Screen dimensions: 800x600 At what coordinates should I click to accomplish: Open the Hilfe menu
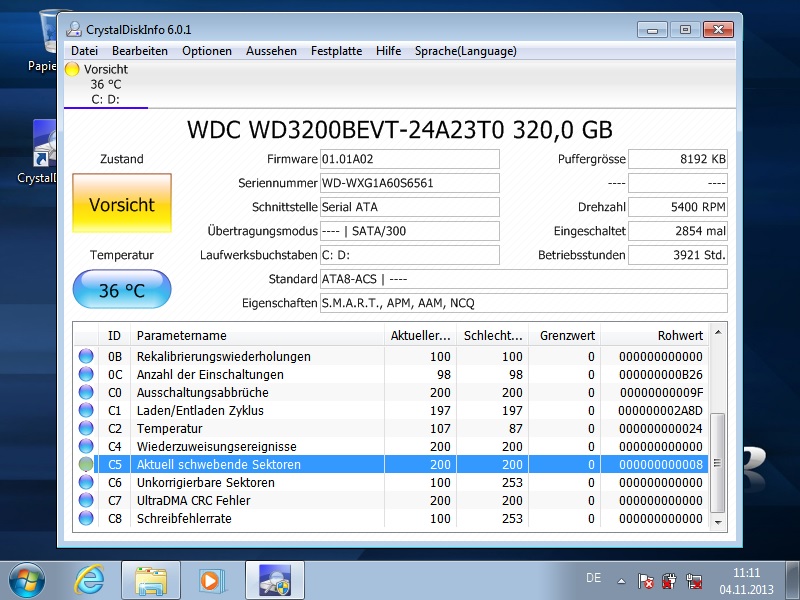click(x=388, y=51)
